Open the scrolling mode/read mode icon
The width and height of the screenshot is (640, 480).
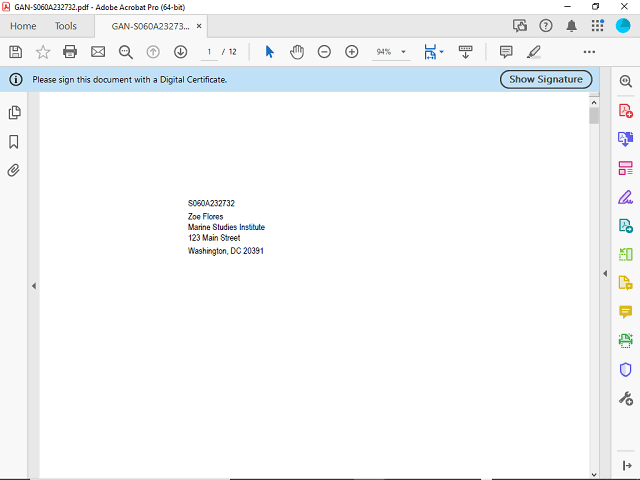465,52
